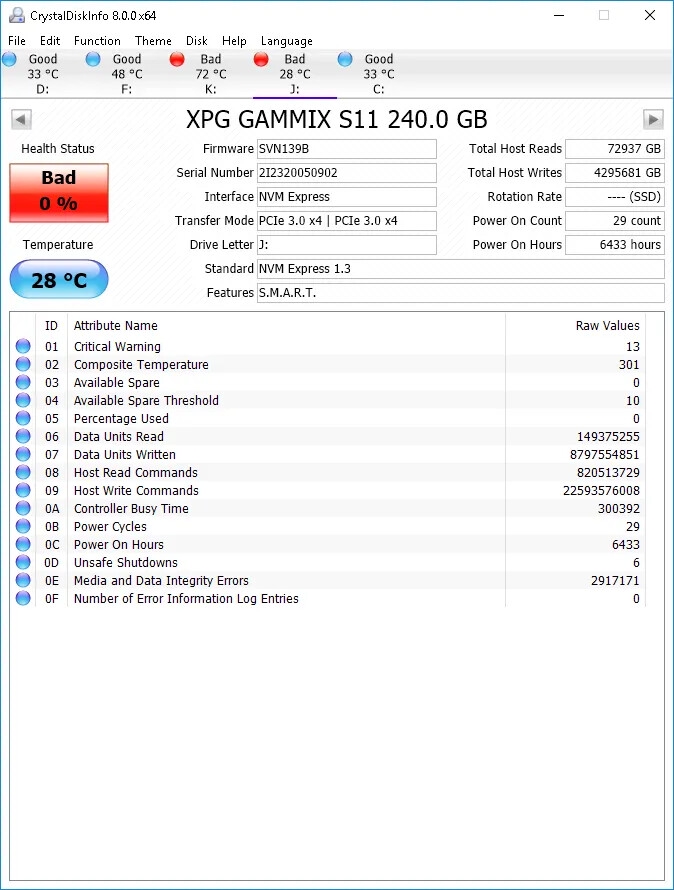The height and width of the screenshot is (890, 674).
Task: Open the Function menu
Action: (x=97, y=41)
